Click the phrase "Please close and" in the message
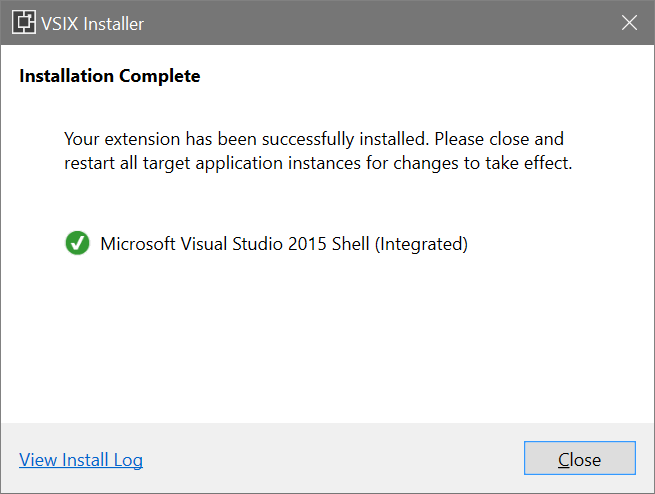 click(x=499, y=138)
